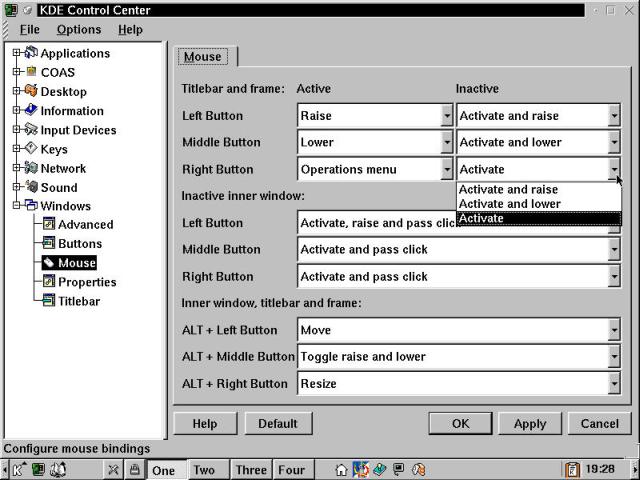Choose "Activate and lower" in the open list

click(x=509, y=204)
